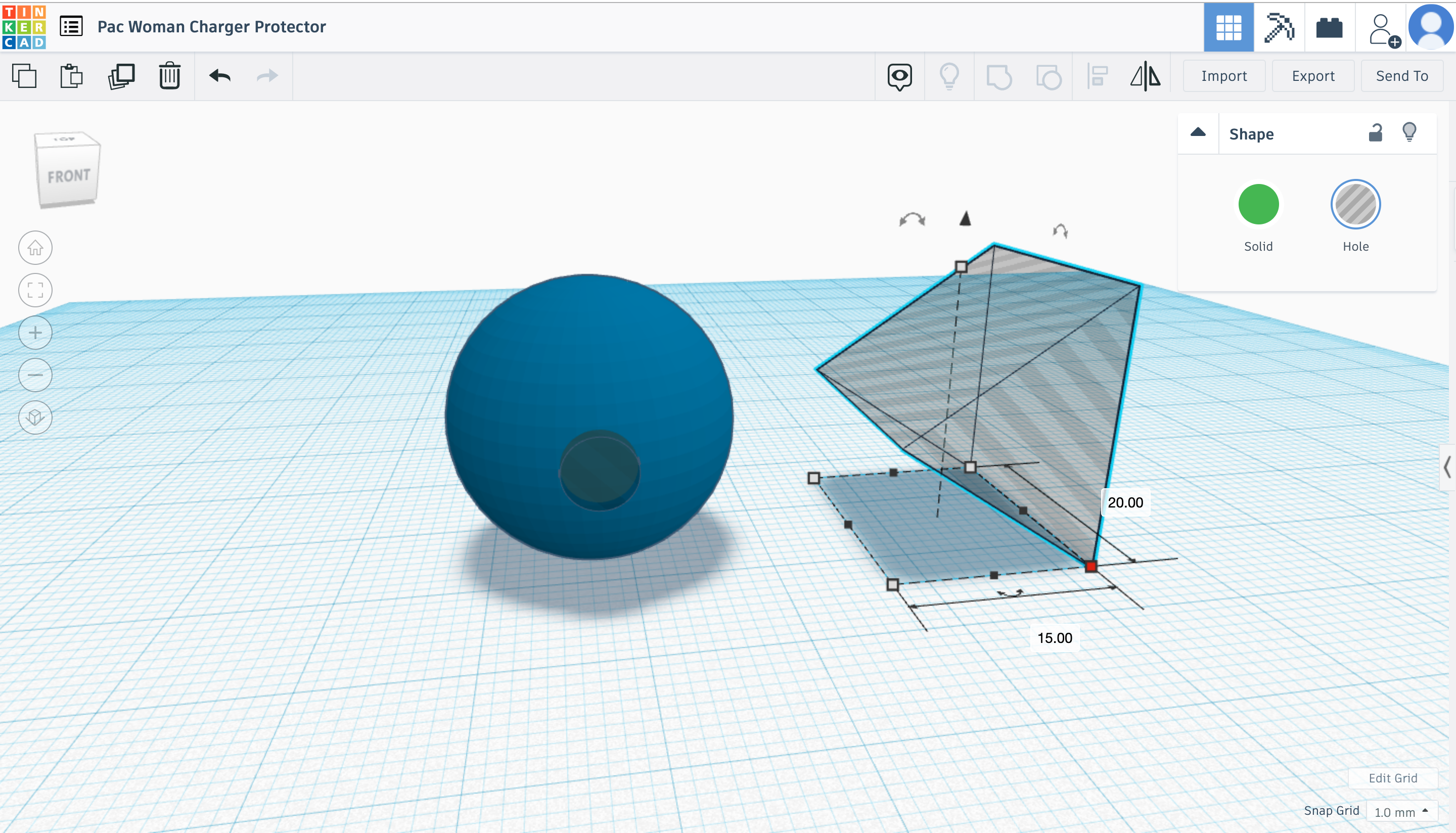Click the Paste icon
This screenshot has height=833, width=1456.
71,76
